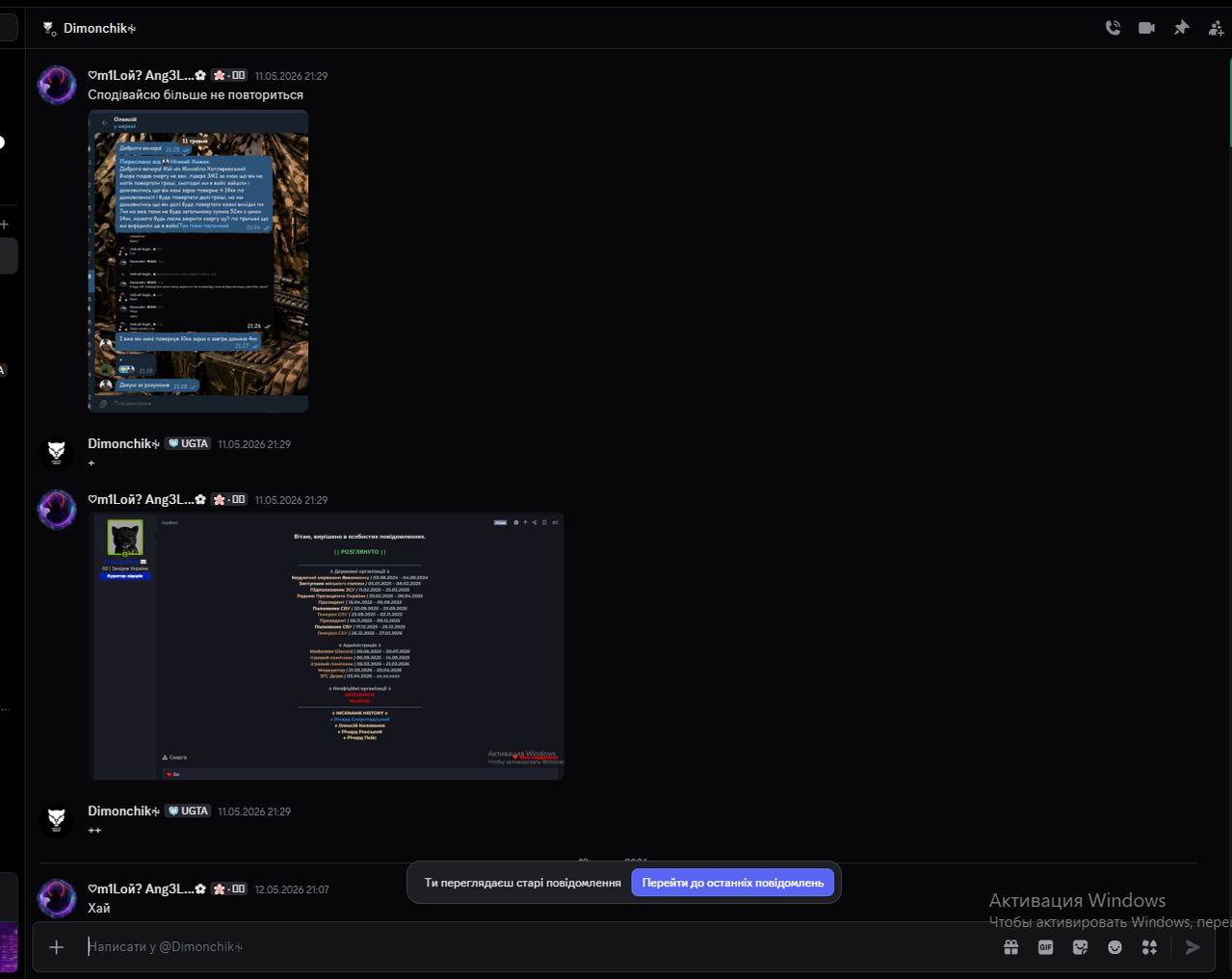Click flower tag above 'Сподіваюсь більше не повториться'

(x=229, y=75)
